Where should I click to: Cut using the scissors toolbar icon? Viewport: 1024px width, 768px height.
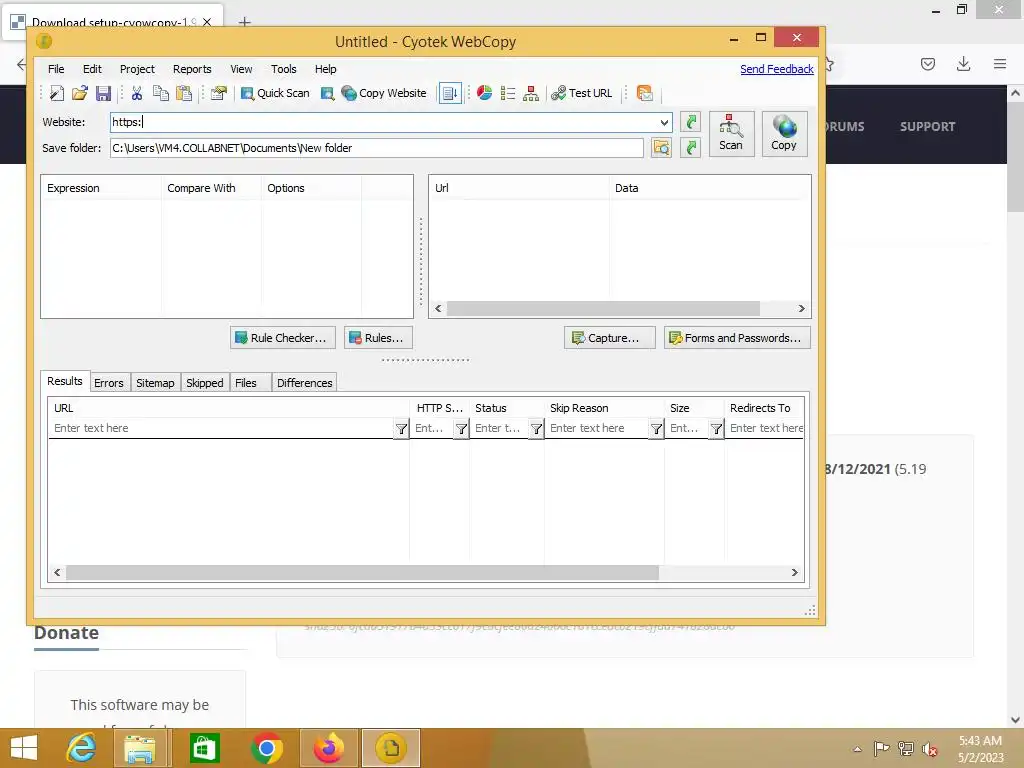pyautogui.click(x=136, y=93)
